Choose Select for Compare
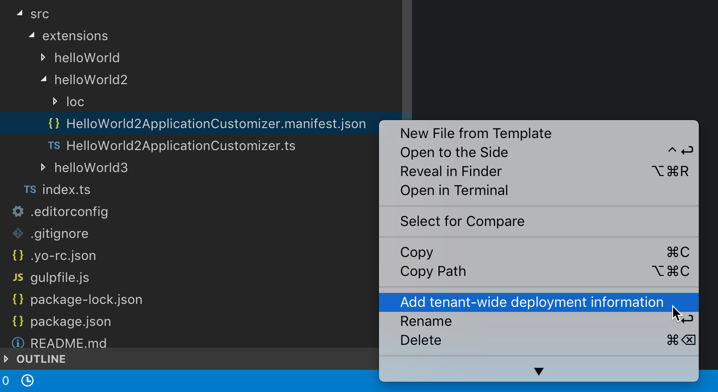 (x=538, y=221)
